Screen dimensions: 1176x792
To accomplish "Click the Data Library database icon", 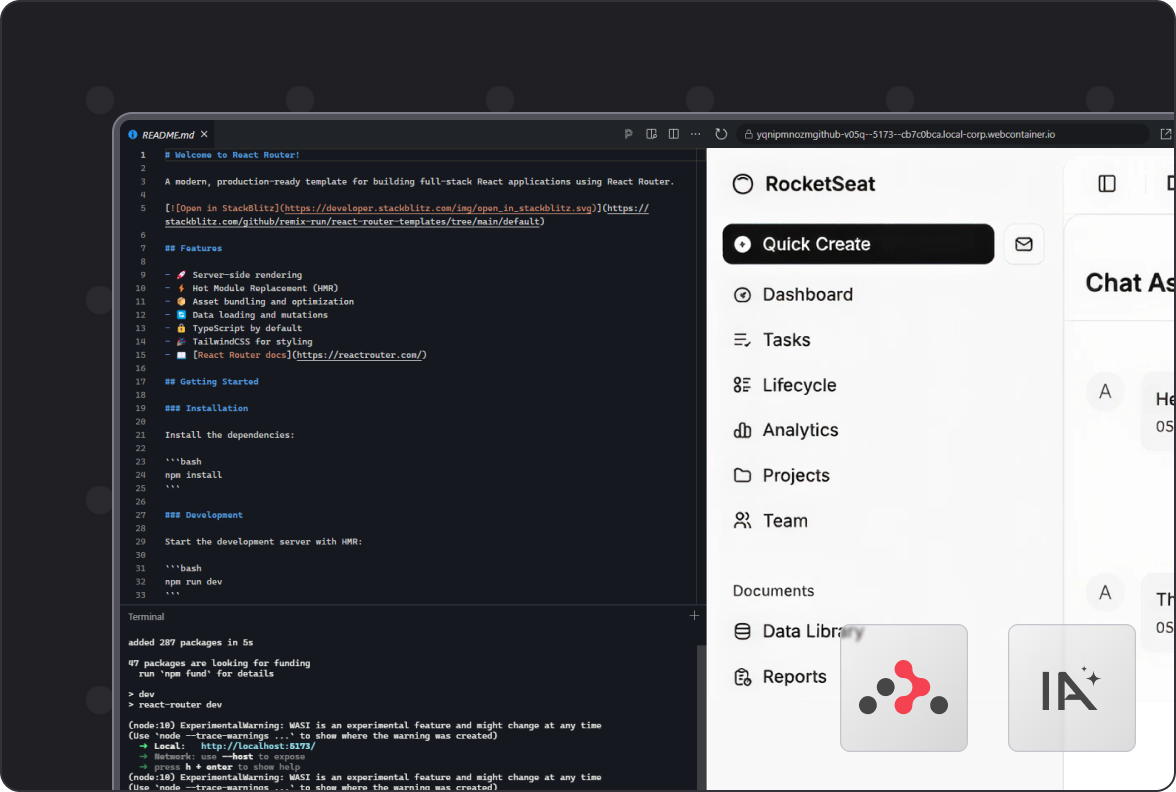I will tap(742, 632).
